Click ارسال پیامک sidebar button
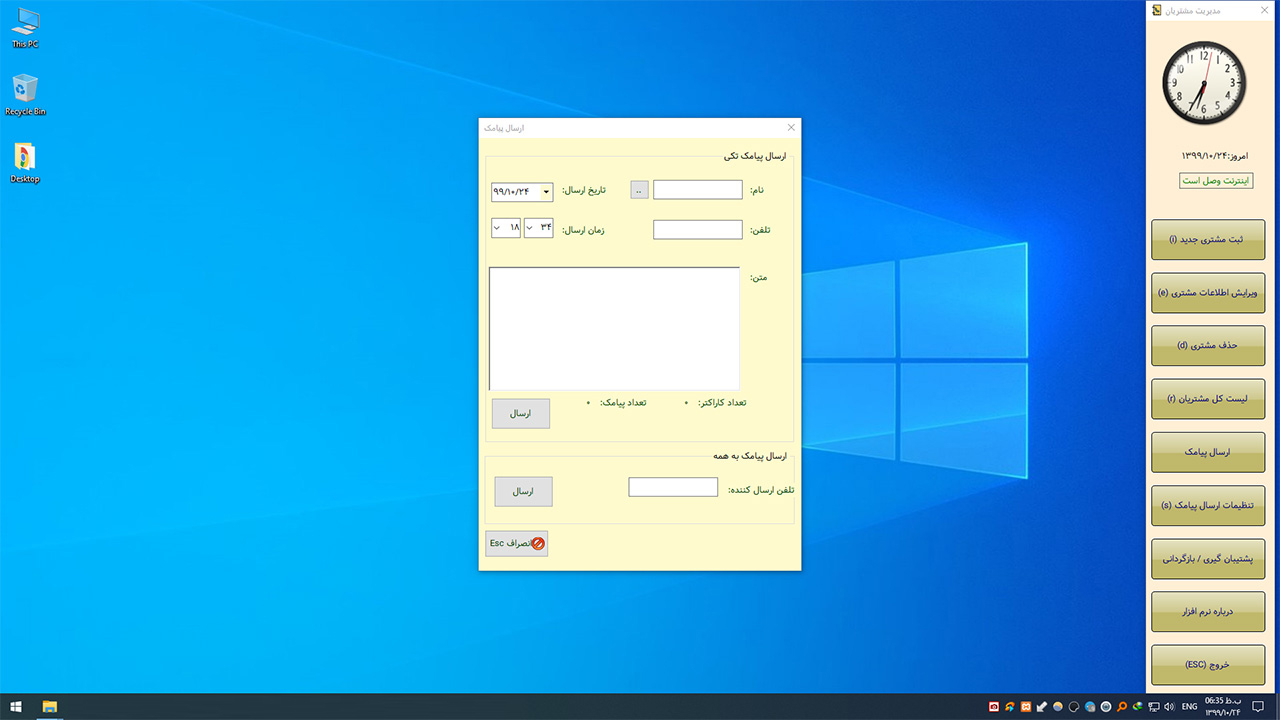The image size is (1280, 720). (1208, 452)
